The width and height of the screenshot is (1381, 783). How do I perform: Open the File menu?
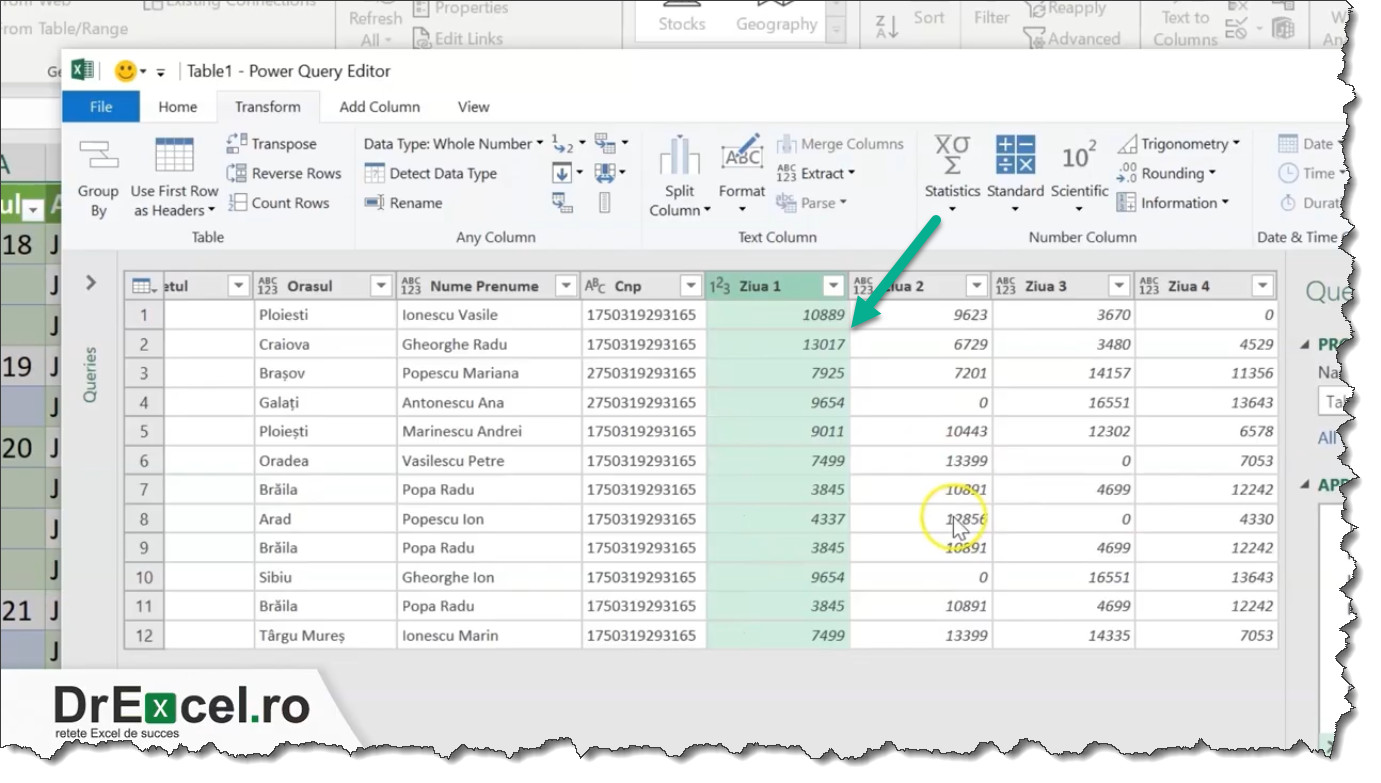pos(100,107)
